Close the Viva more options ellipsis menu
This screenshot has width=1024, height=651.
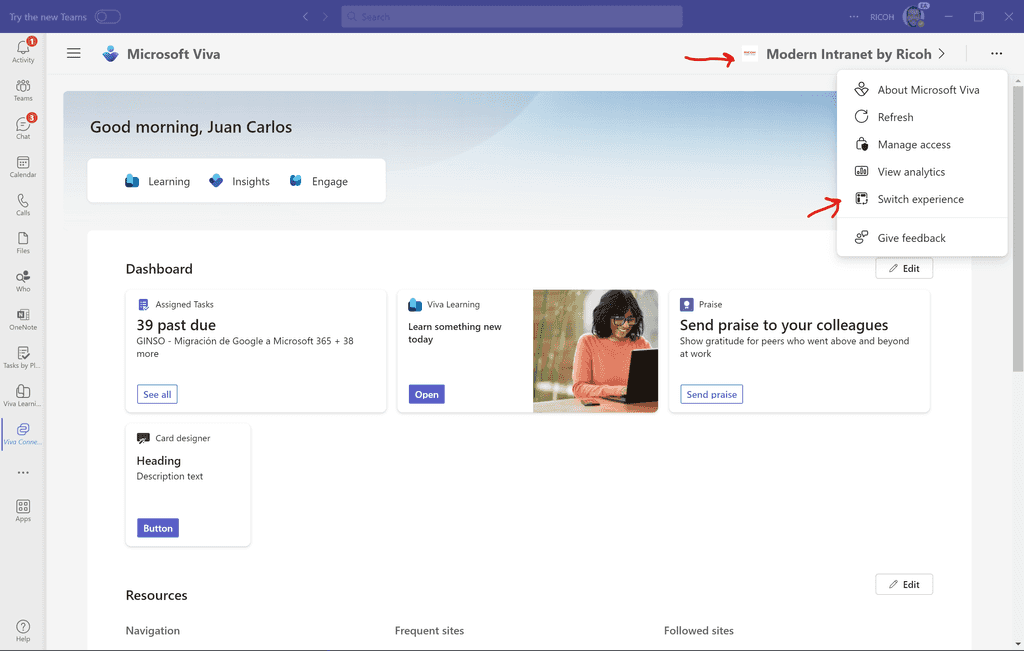[x=996, y=54]
